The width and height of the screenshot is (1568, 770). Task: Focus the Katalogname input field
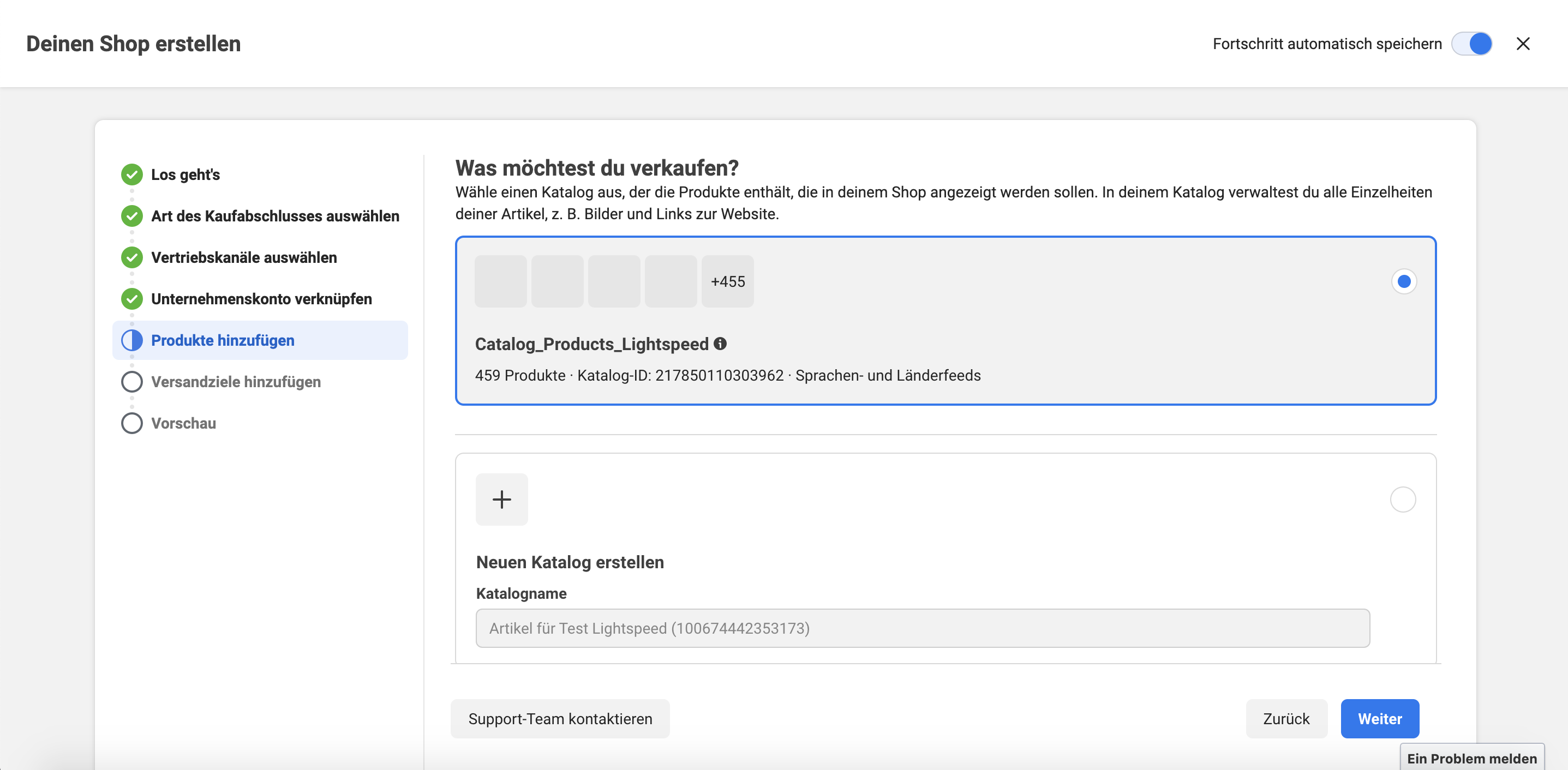[922, 628]
